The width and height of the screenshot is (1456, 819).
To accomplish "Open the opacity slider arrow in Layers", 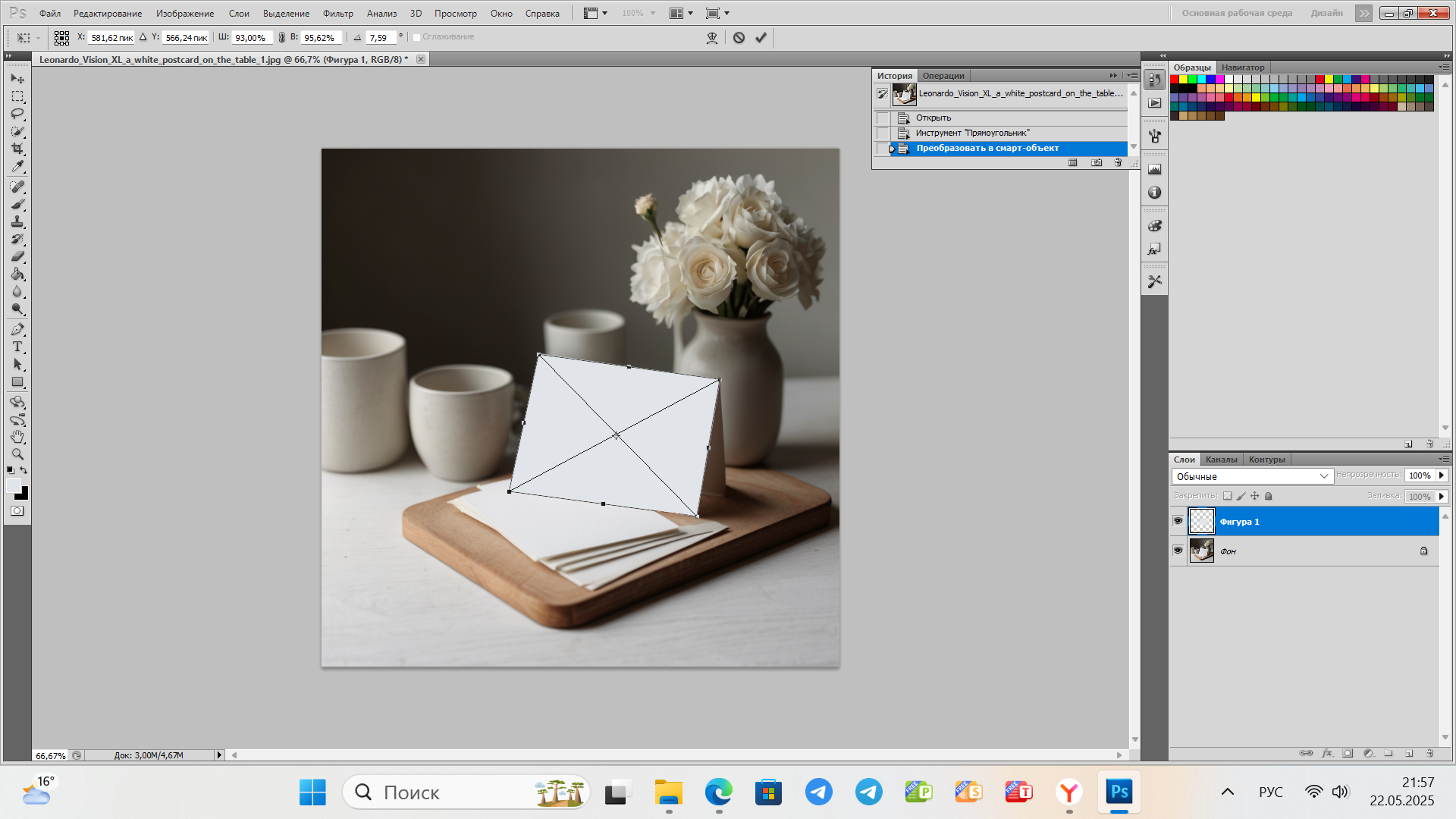I will 1442,475.
